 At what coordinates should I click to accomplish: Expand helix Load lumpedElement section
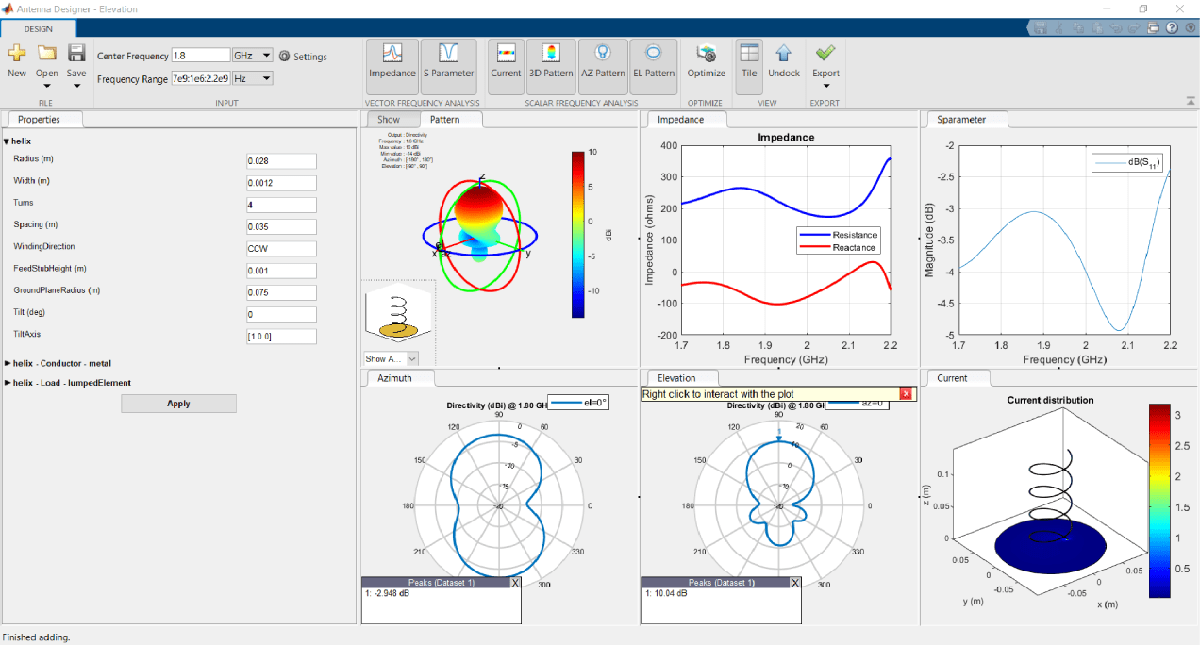click(8, 383)
